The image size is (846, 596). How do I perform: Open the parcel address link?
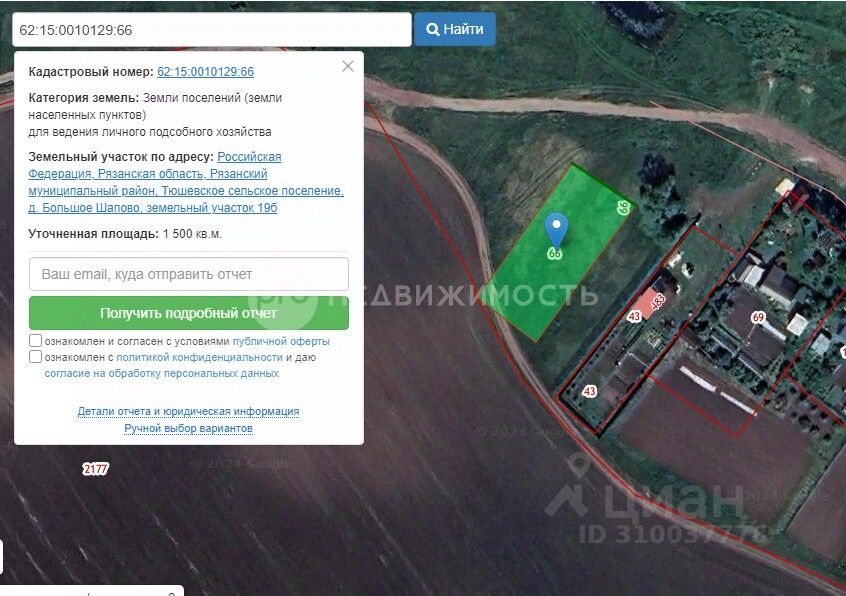pos(186,182)
